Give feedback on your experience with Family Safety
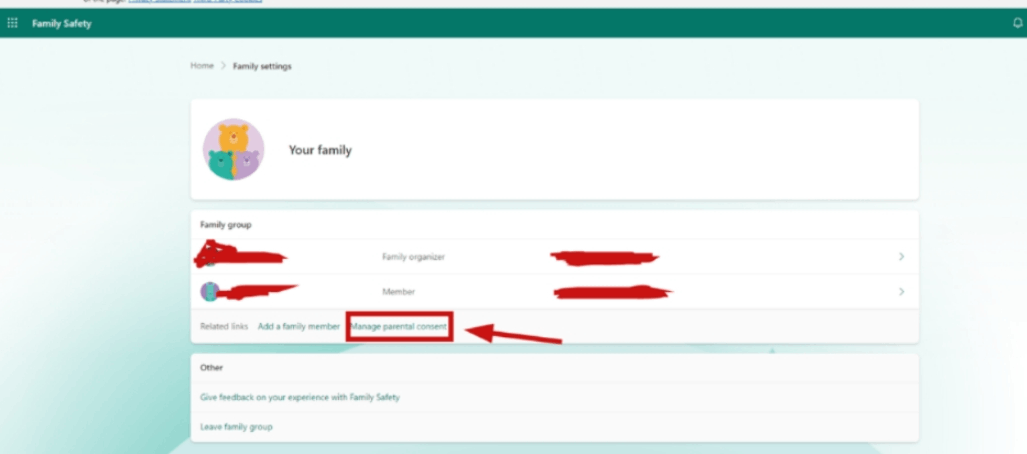 (300, 397)
